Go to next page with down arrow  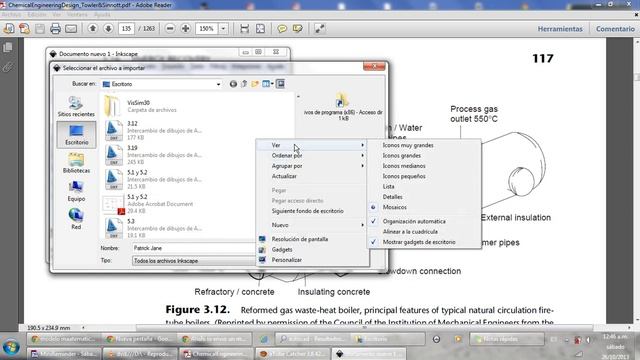point(108,29)
